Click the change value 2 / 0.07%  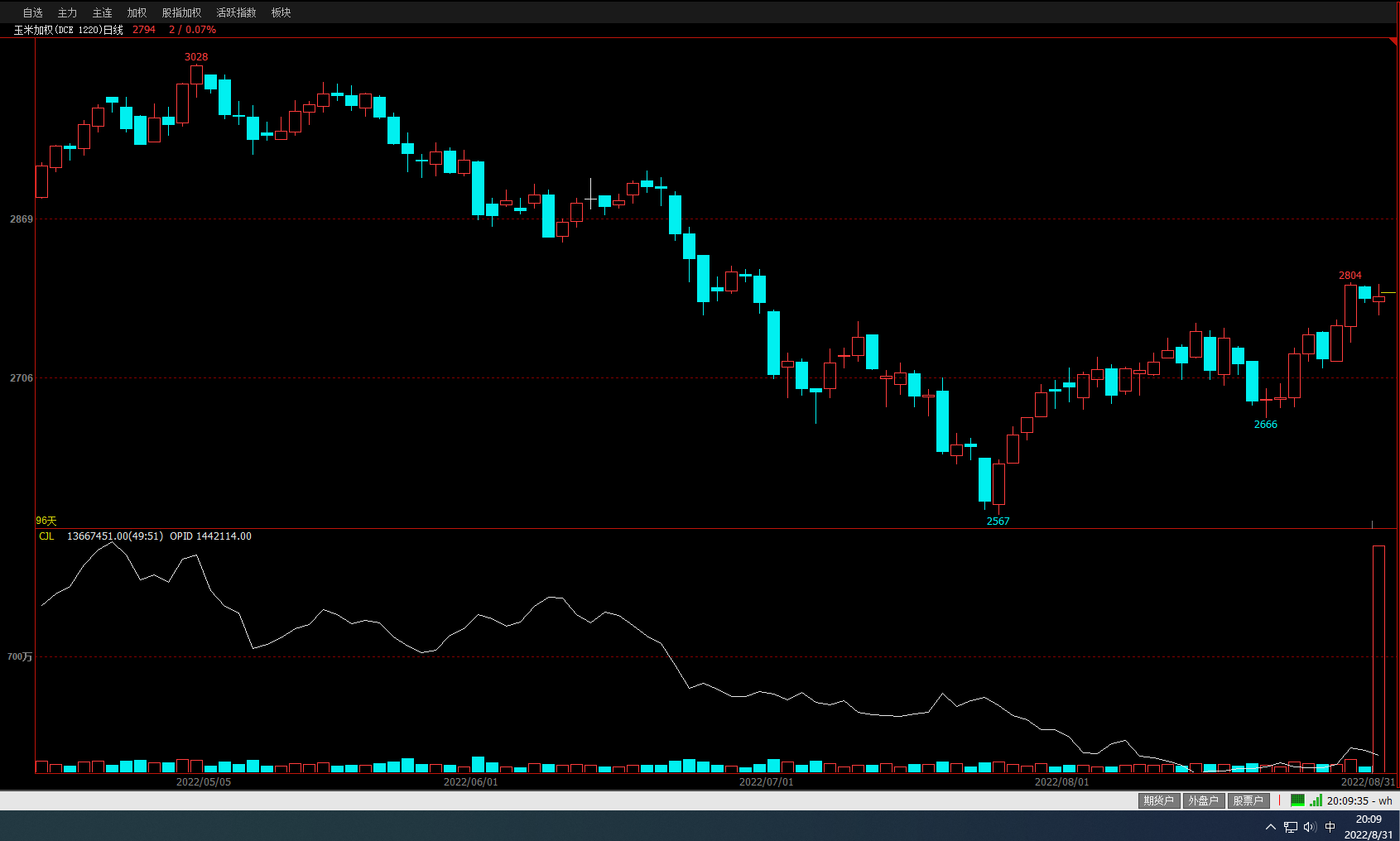[x=193, y=30]
